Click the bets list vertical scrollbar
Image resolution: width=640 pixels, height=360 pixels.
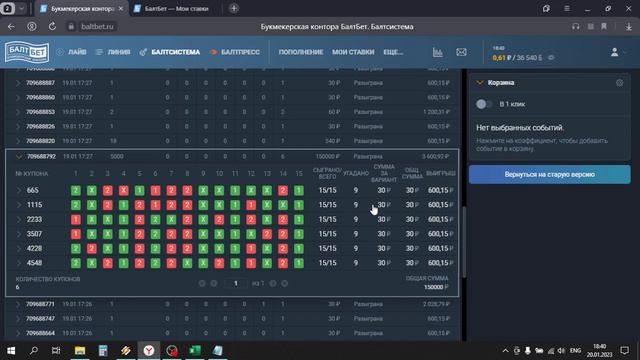click(464, 242)
